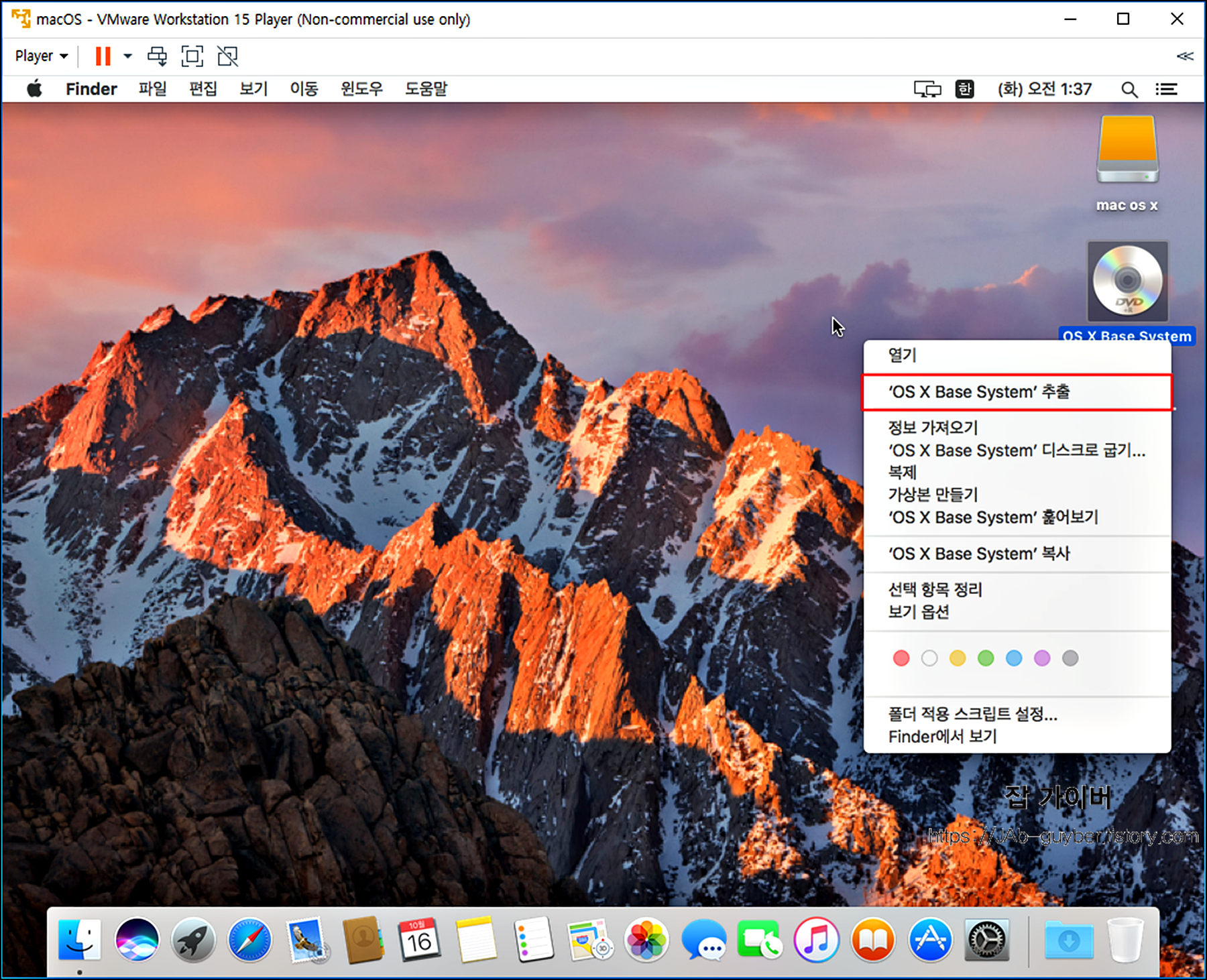Choose 'OS X Base System' 훑어보기
The image size is (1207, 980).
[1017, 517]
